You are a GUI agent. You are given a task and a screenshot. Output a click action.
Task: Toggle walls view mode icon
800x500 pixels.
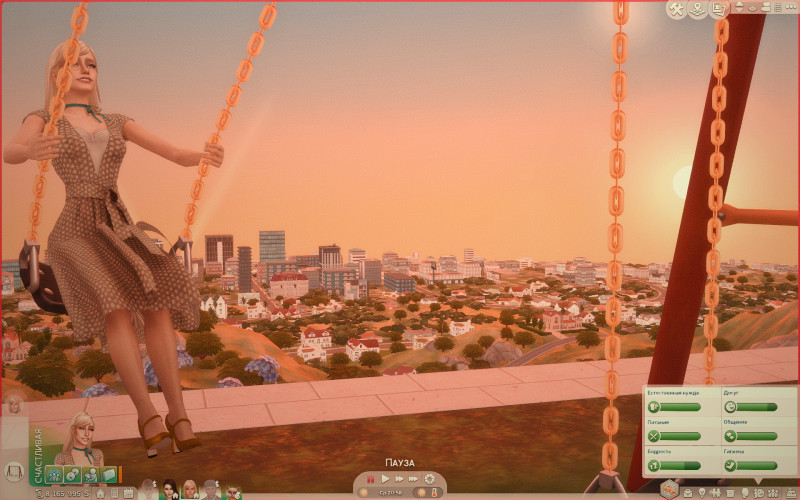coord(752,8)
